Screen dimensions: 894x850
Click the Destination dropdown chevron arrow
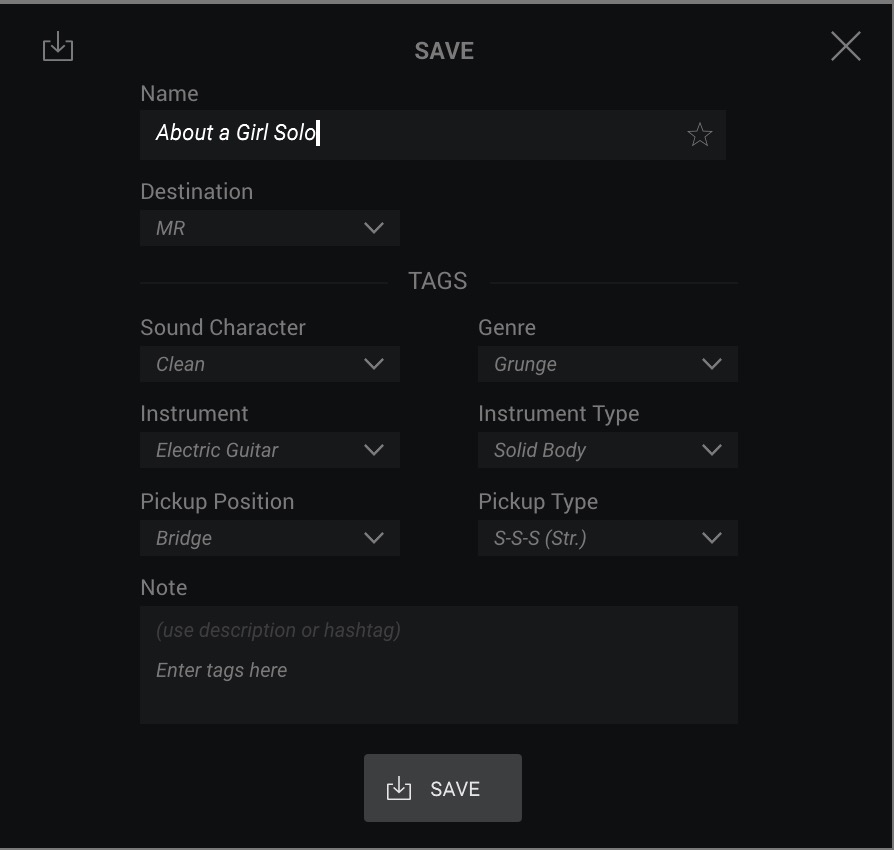[374, 228]
